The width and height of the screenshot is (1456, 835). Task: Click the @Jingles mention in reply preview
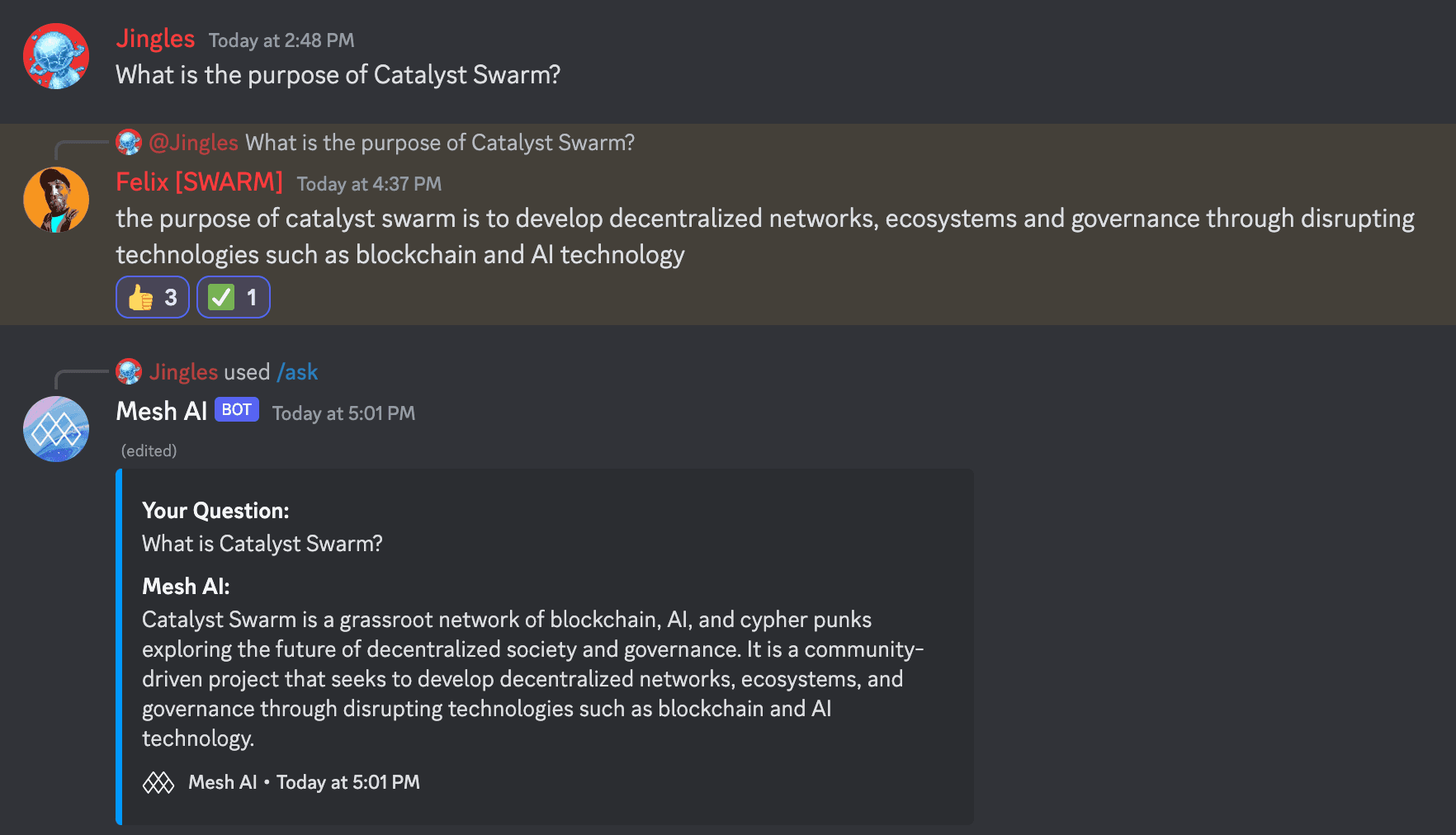pos(193,143)
